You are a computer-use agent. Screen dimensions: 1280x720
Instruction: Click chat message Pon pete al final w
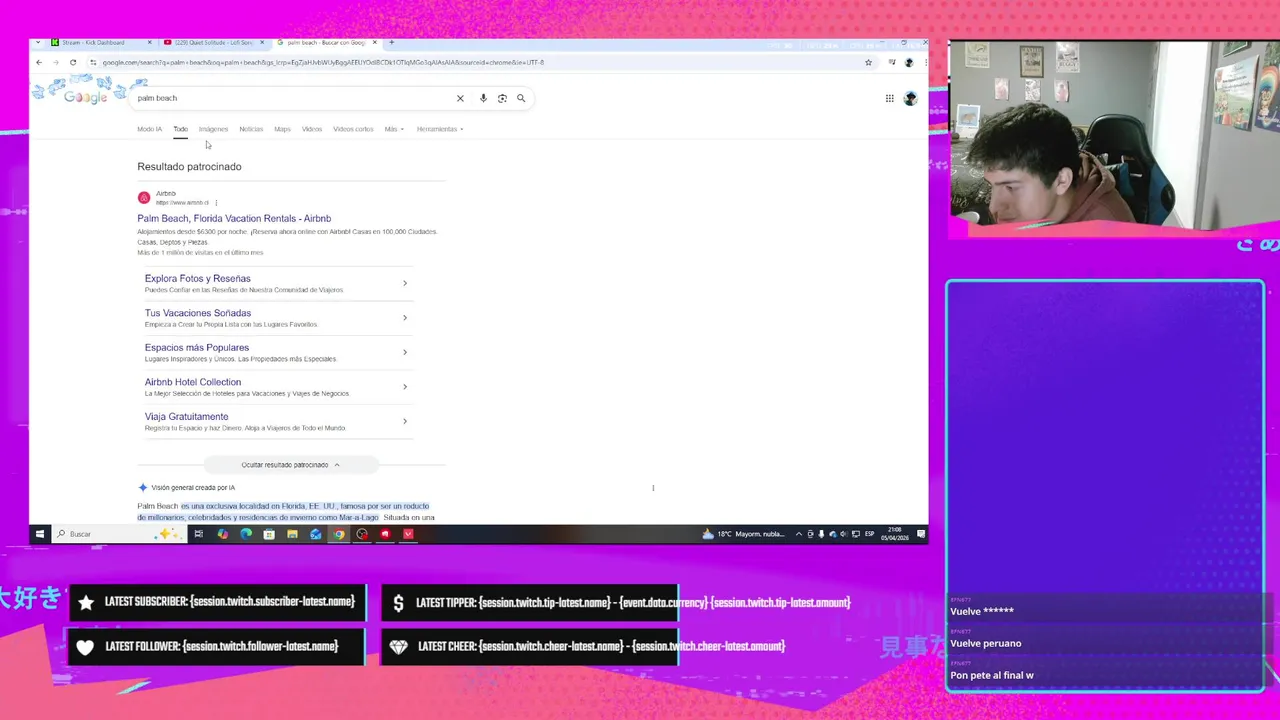click(991, 675)
